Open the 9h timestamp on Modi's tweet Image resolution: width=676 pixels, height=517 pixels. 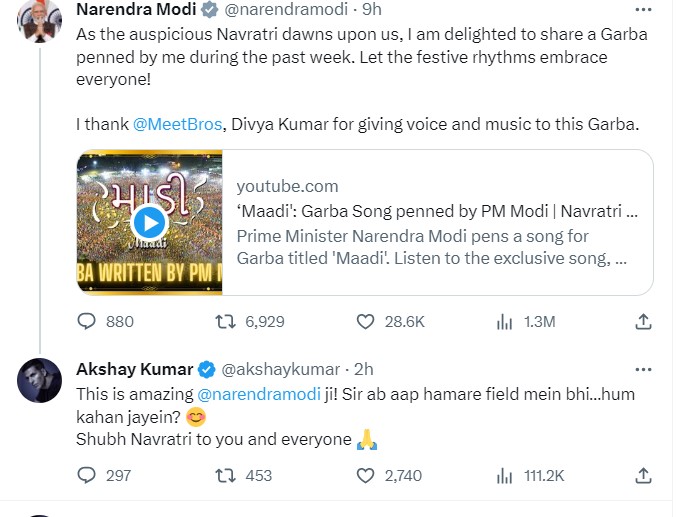(371, 9)
